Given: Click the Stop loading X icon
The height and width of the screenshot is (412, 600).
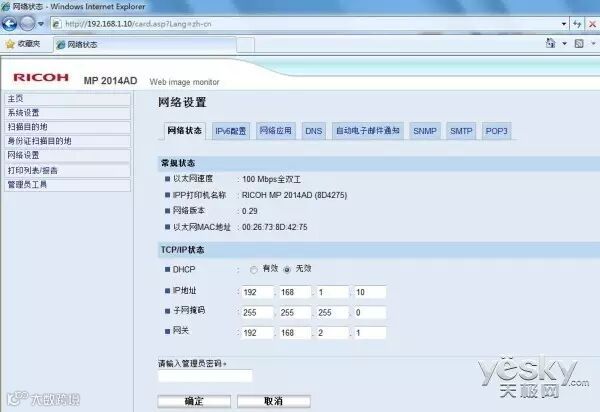Looking at the screenshot, I should [592, 24].
